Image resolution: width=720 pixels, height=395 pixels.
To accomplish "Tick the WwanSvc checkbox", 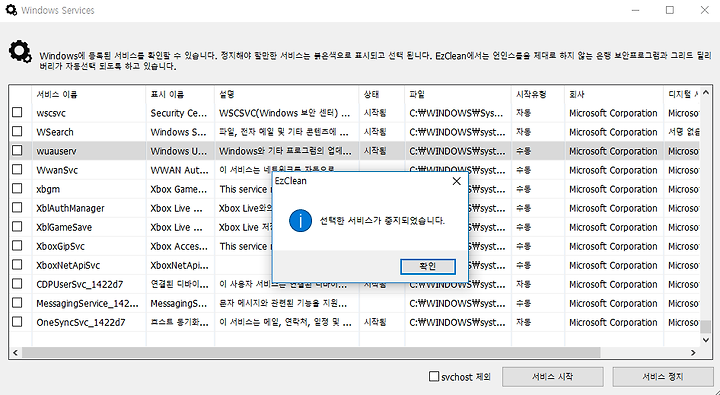I will [17, 169].
